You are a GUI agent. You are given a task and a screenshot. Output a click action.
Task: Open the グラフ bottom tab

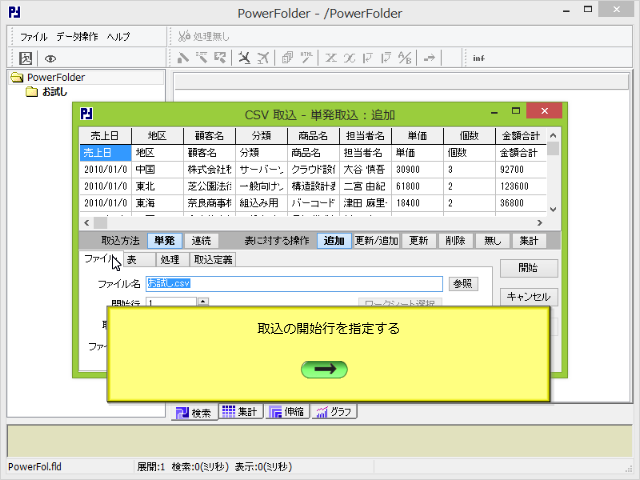pyautogui.click(x=335, y=411)
